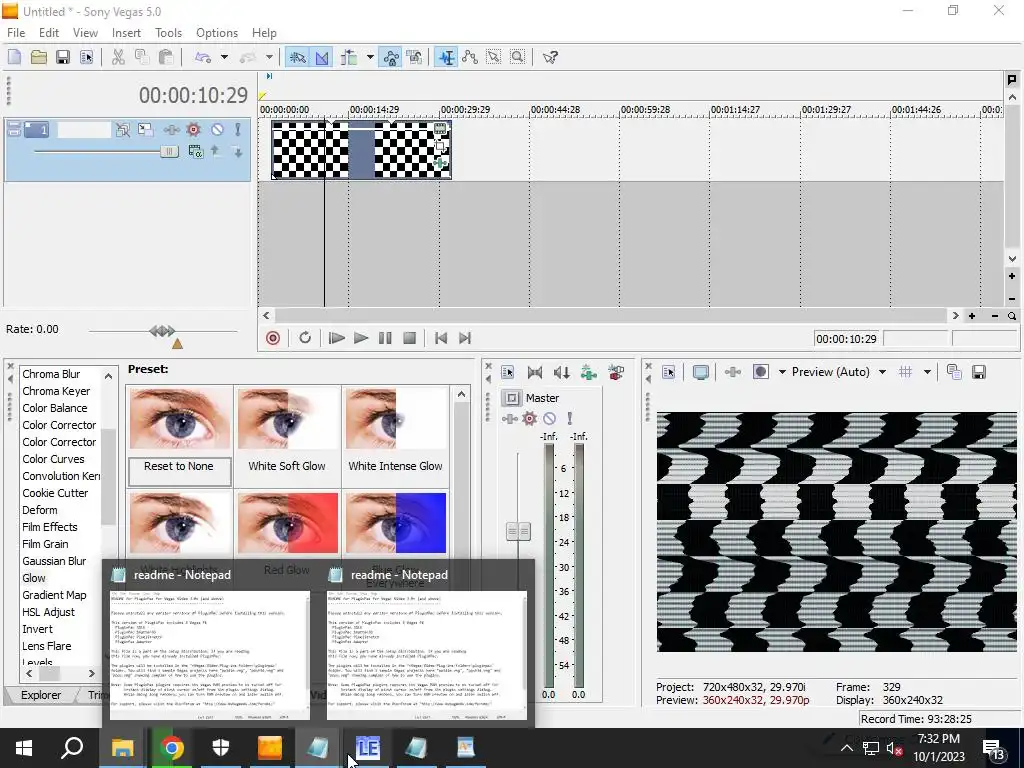Screen dimensions: 1024x768
Task: Open the View menu
Action: pyautogui.click(x=85, y=33)
